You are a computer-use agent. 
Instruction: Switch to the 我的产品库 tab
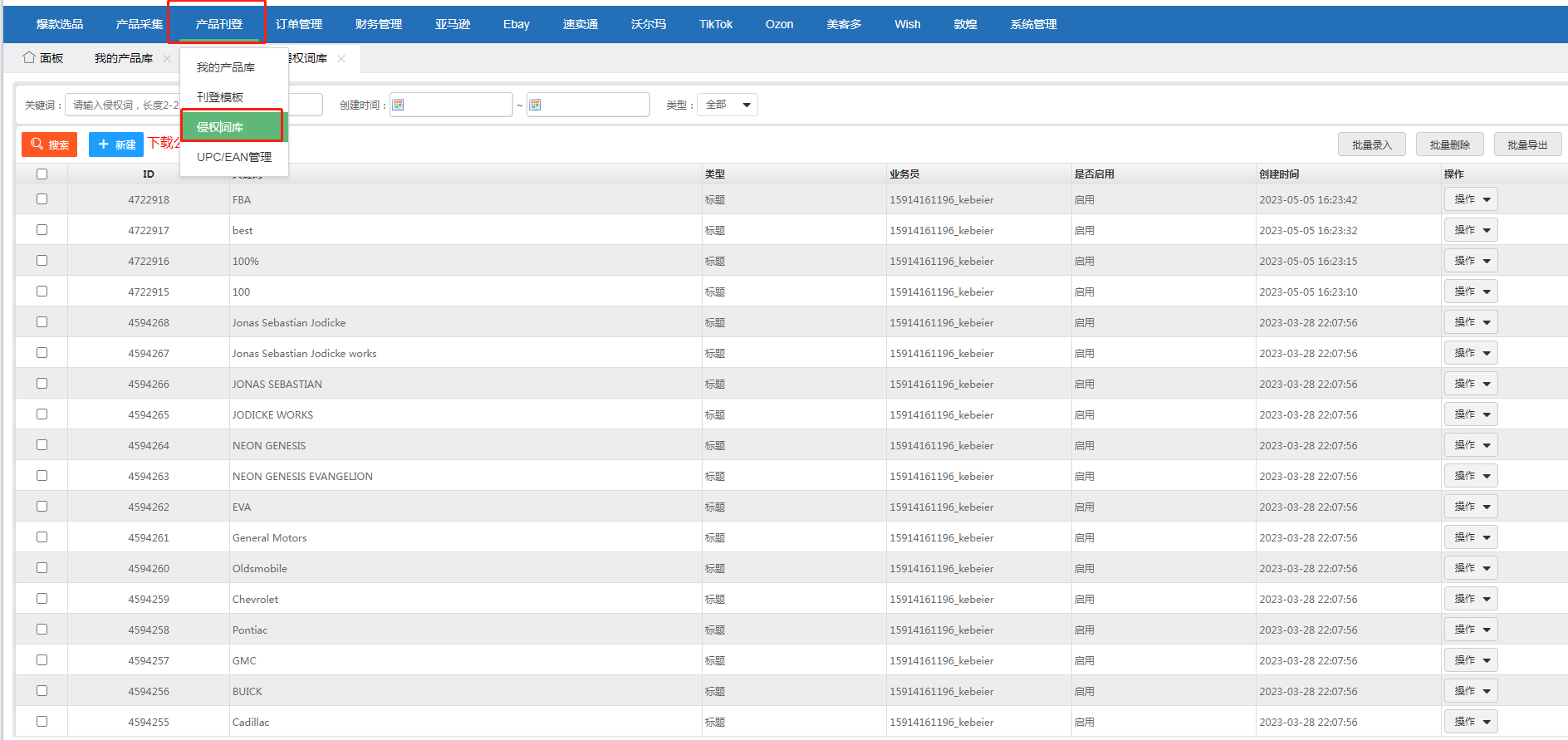[x=124, y=58]
